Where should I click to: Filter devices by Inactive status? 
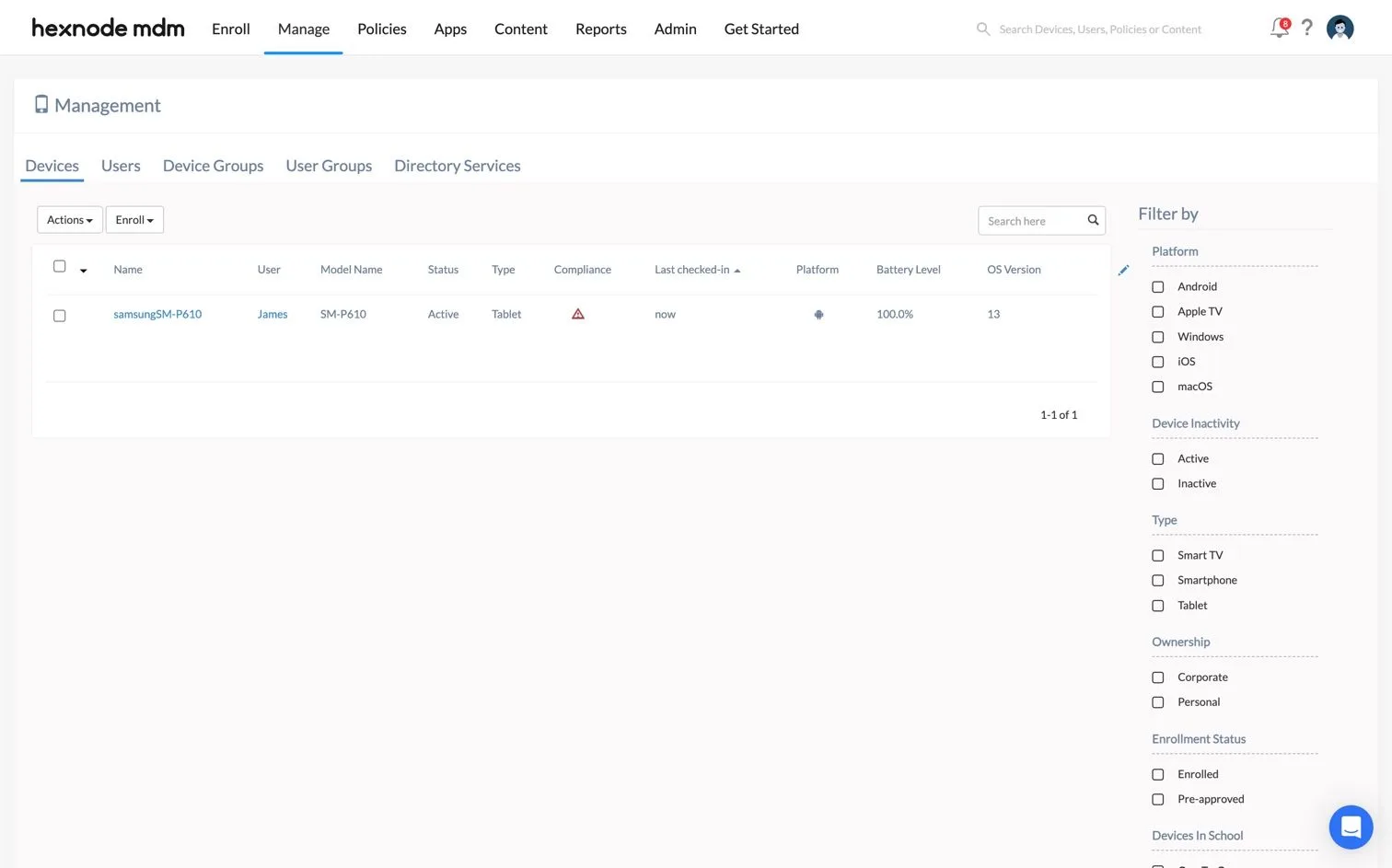click(x=1158, y=484)
